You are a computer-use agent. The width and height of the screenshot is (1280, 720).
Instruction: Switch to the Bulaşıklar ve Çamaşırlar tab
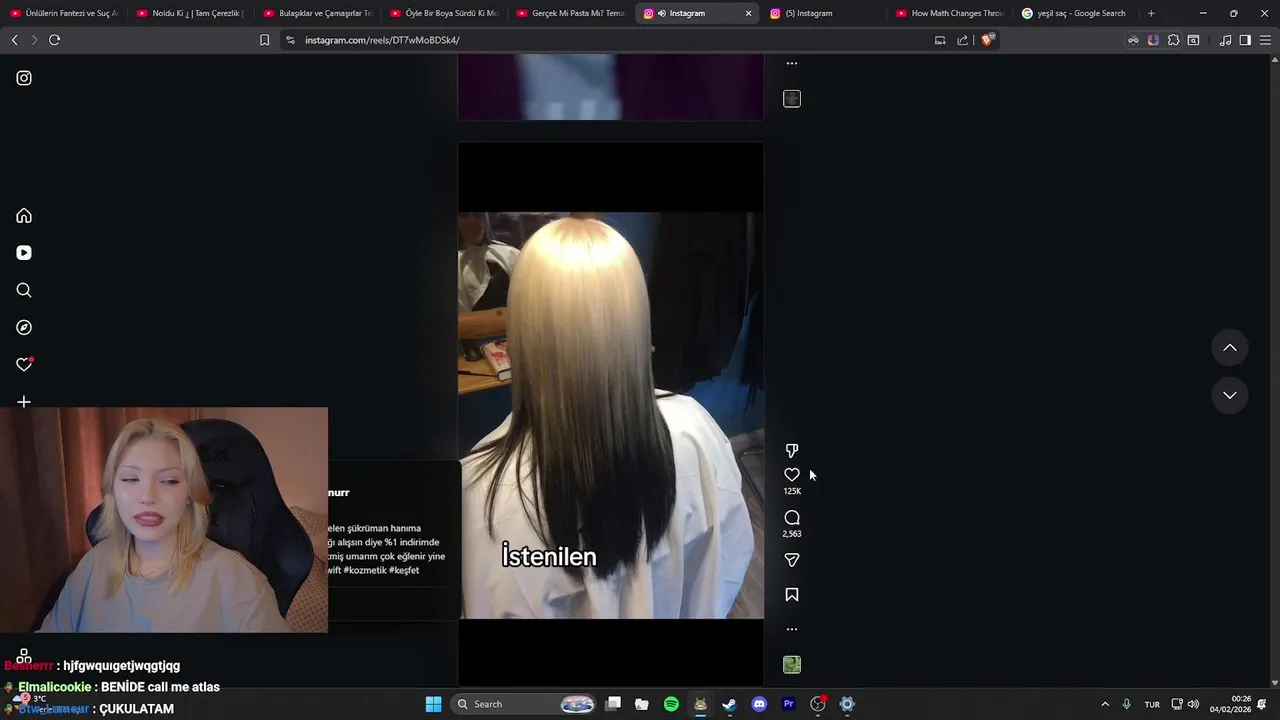click(317, 13)
